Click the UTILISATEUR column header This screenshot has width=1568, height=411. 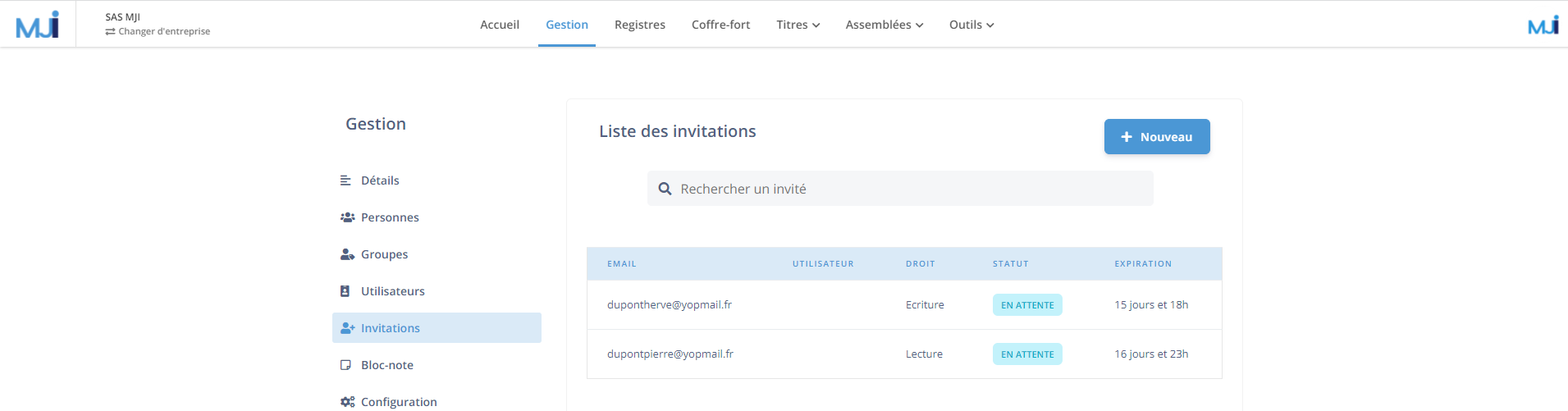click(823, 264)
